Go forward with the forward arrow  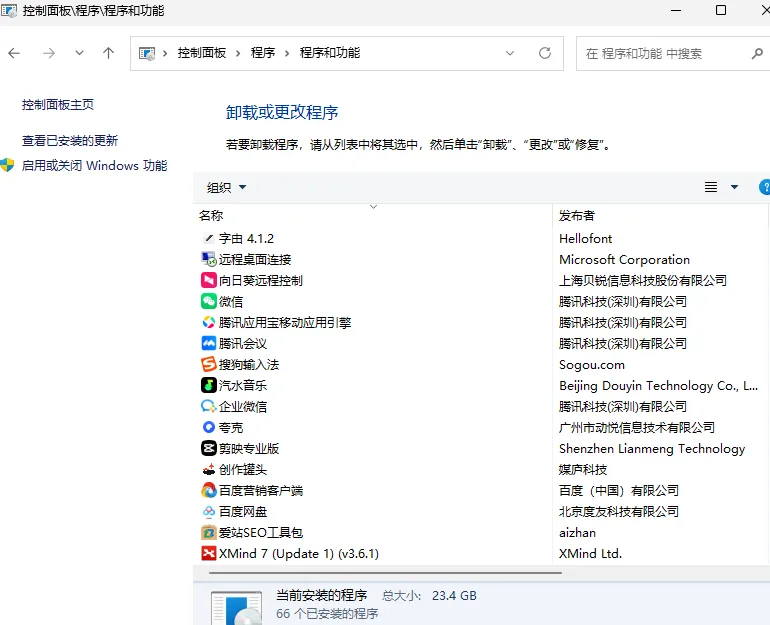tap(49, 53)
